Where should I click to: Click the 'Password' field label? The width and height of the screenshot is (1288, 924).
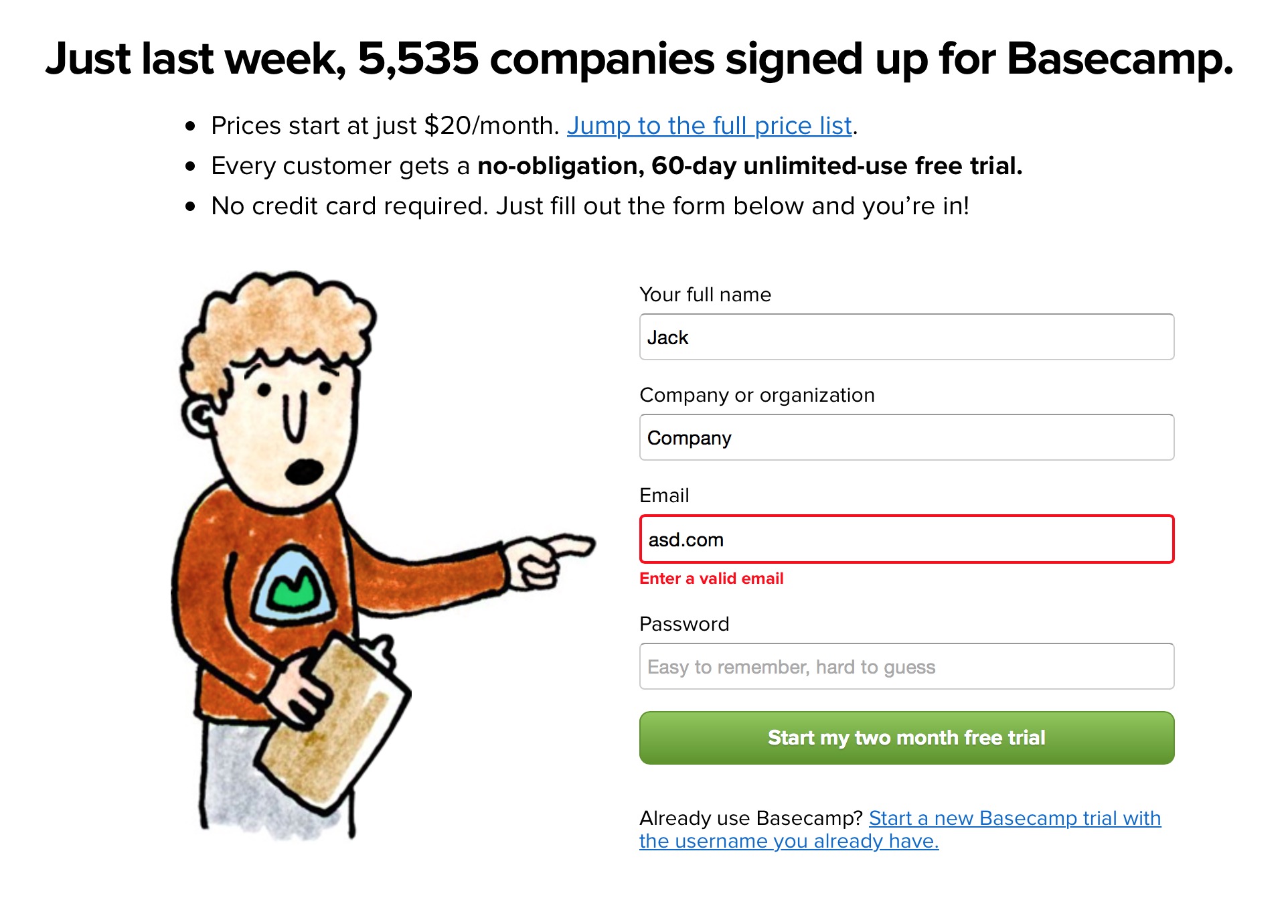(683, 624)
